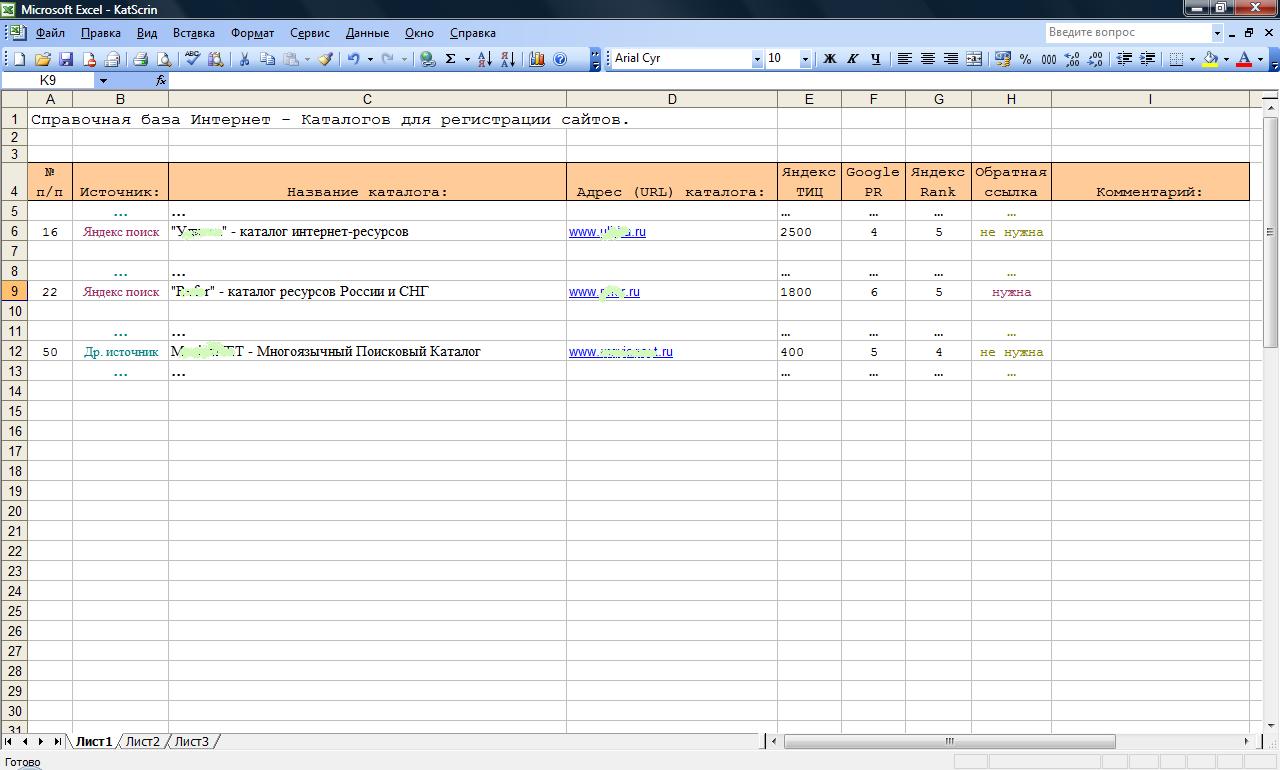The height and width of the screenshot is (770, 1280).
Task: Launch the Chart Wizard
Action: pos(536,59)
